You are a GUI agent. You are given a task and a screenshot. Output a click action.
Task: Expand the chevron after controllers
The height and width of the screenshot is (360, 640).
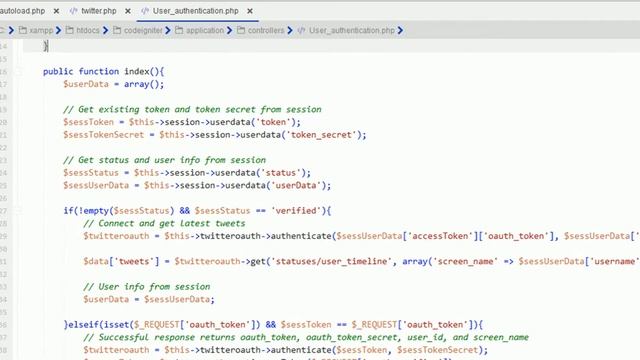(290, 30)
